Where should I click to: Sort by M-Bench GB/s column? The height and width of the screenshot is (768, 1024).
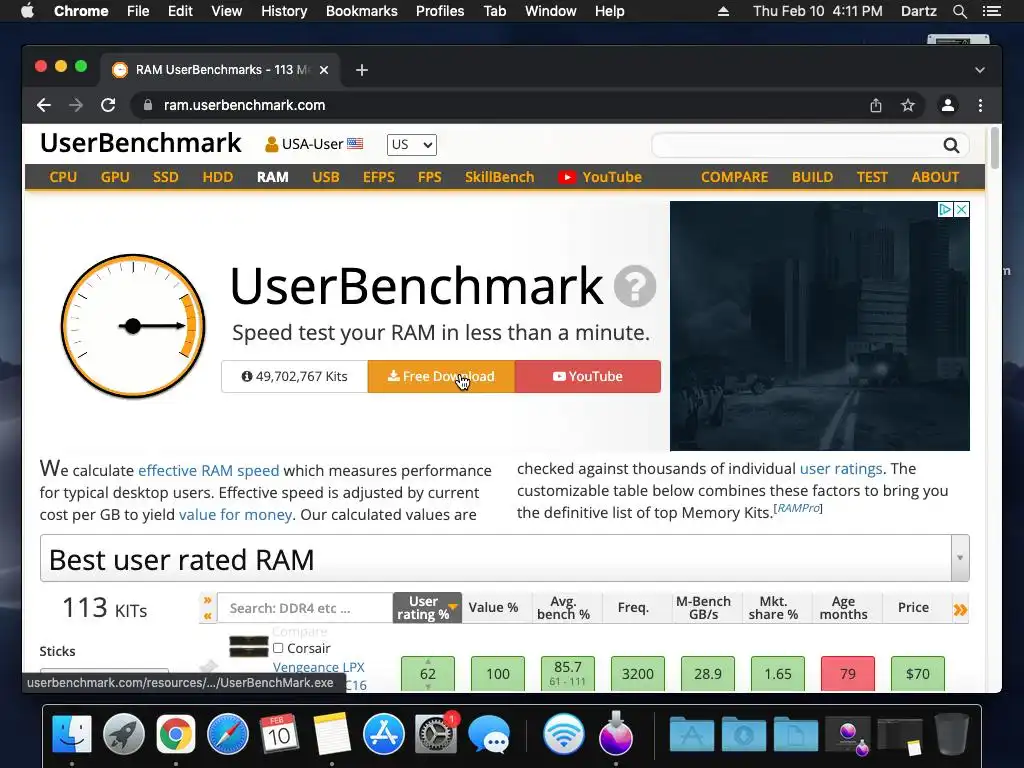click(703, 607)
